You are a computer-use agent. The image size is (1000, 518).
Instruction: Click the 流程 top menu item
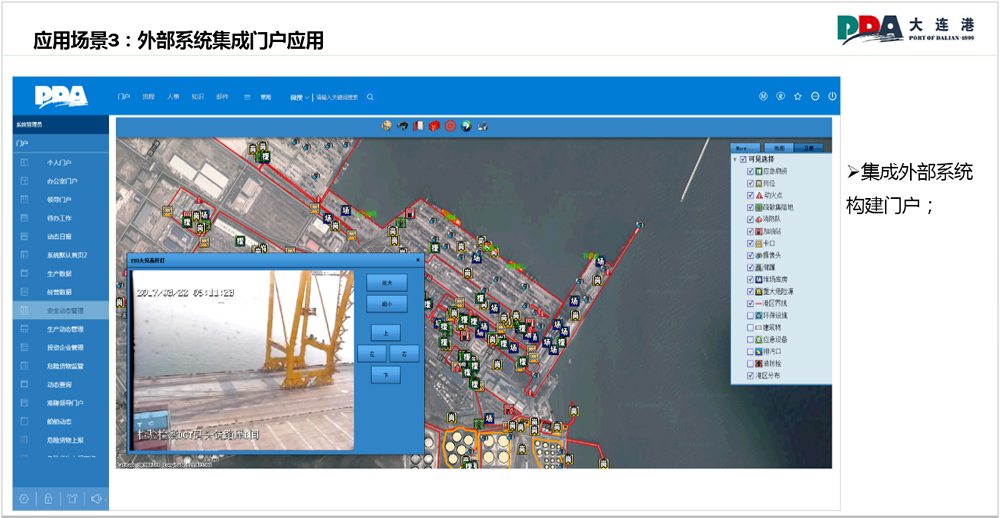pos(149,96)
